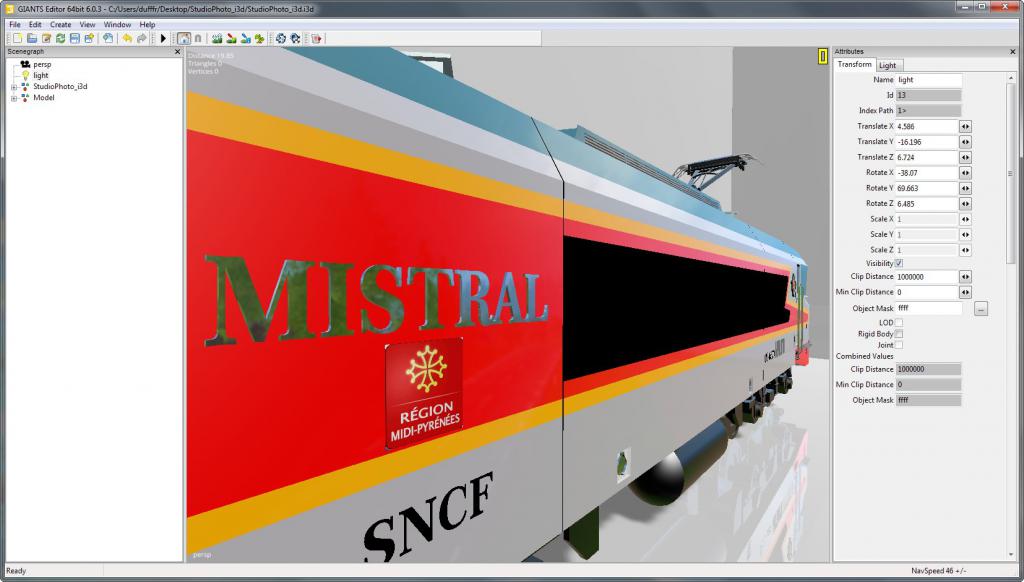The width and height of the screenshot is (1024, 582).
Task: Click the editable Clip Distance value field
Action: [x=927, y=277]
